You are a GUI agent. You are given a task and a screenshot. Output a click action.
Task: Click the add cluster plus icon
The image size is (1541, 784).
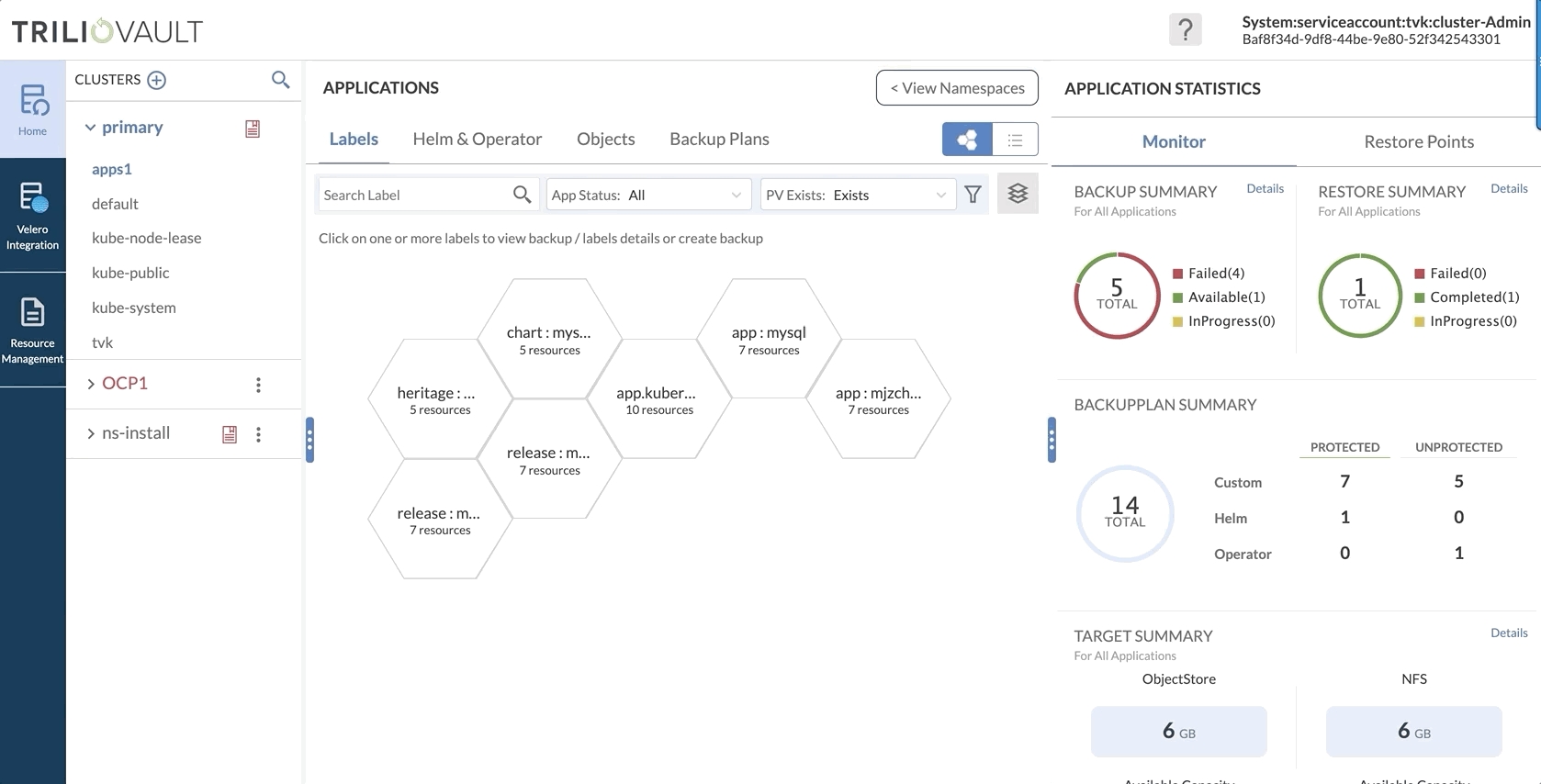(x=157, y=80)
